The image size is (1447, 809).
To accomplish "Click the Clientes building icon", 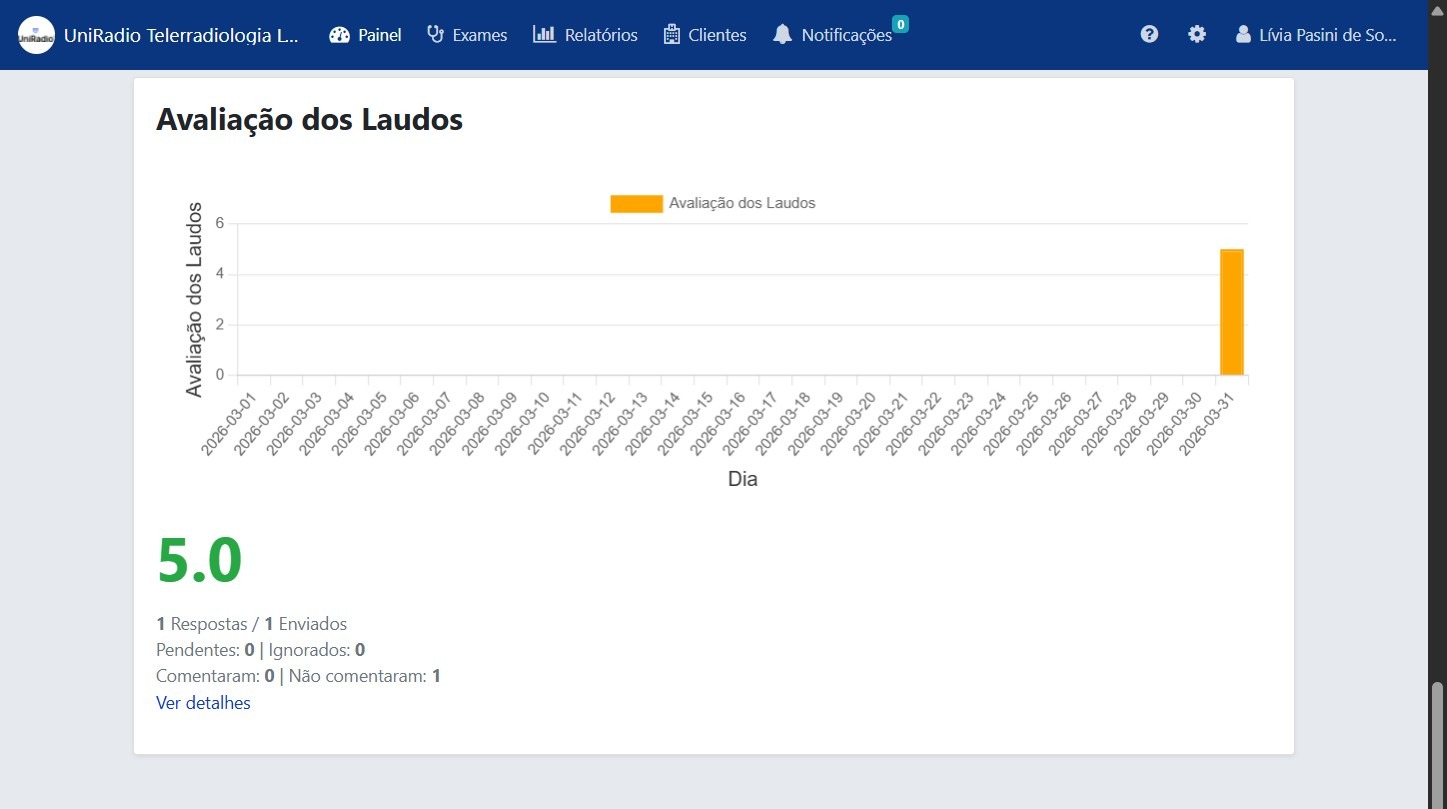I will coord(672,35).
